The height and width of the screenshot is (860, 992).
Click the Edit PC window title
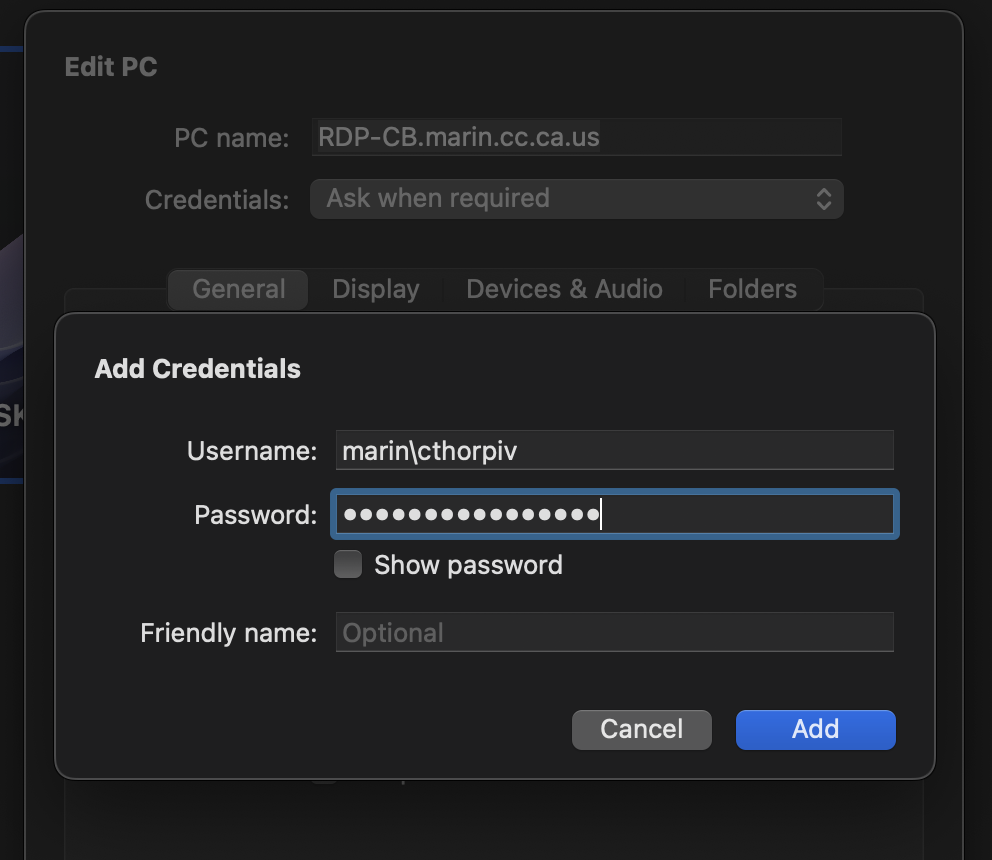[x=111, y=67]
